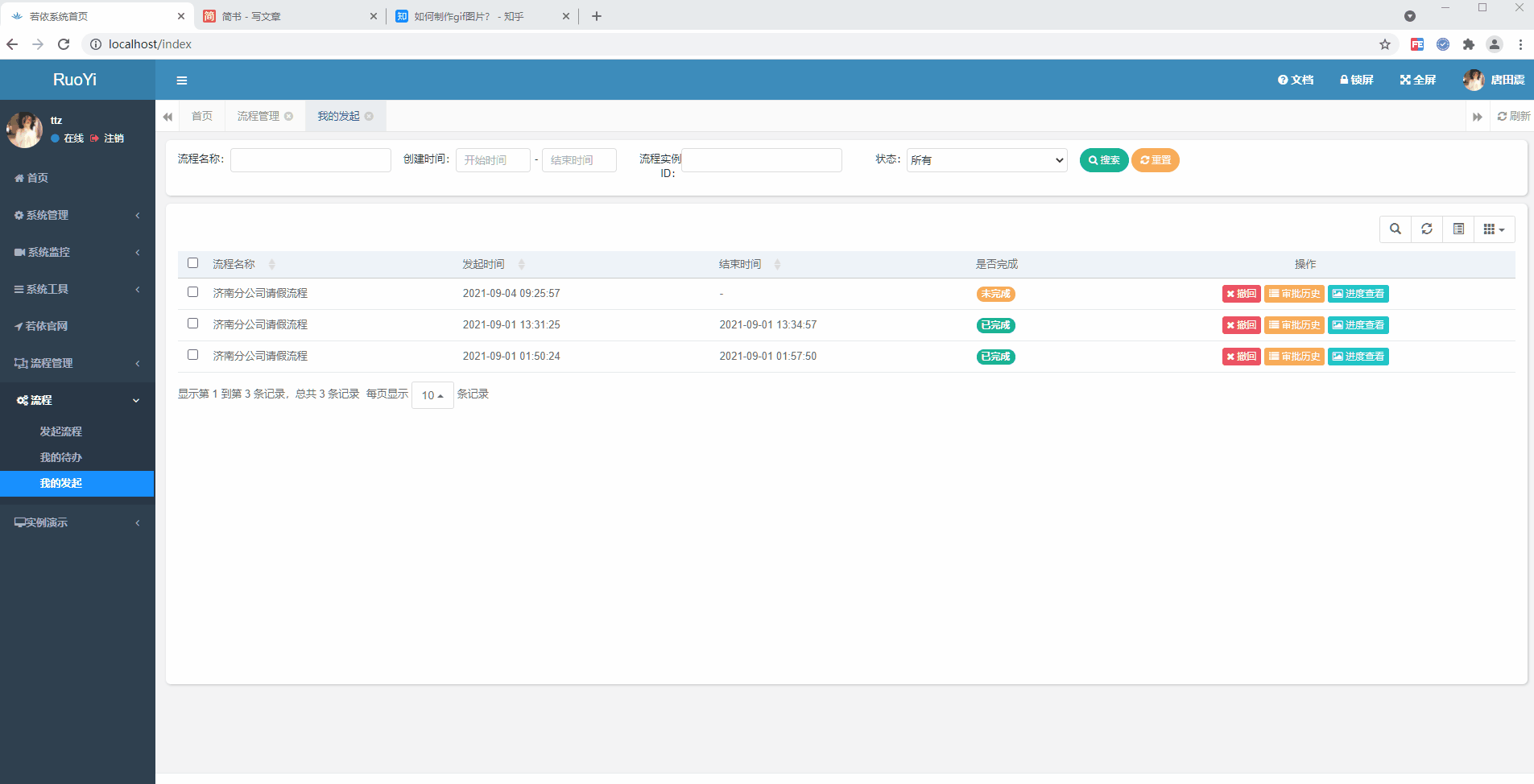Open the 我的待办 sidebar menu item
The height and width of the screenshot is (784, 1534).
pos(61,457)
